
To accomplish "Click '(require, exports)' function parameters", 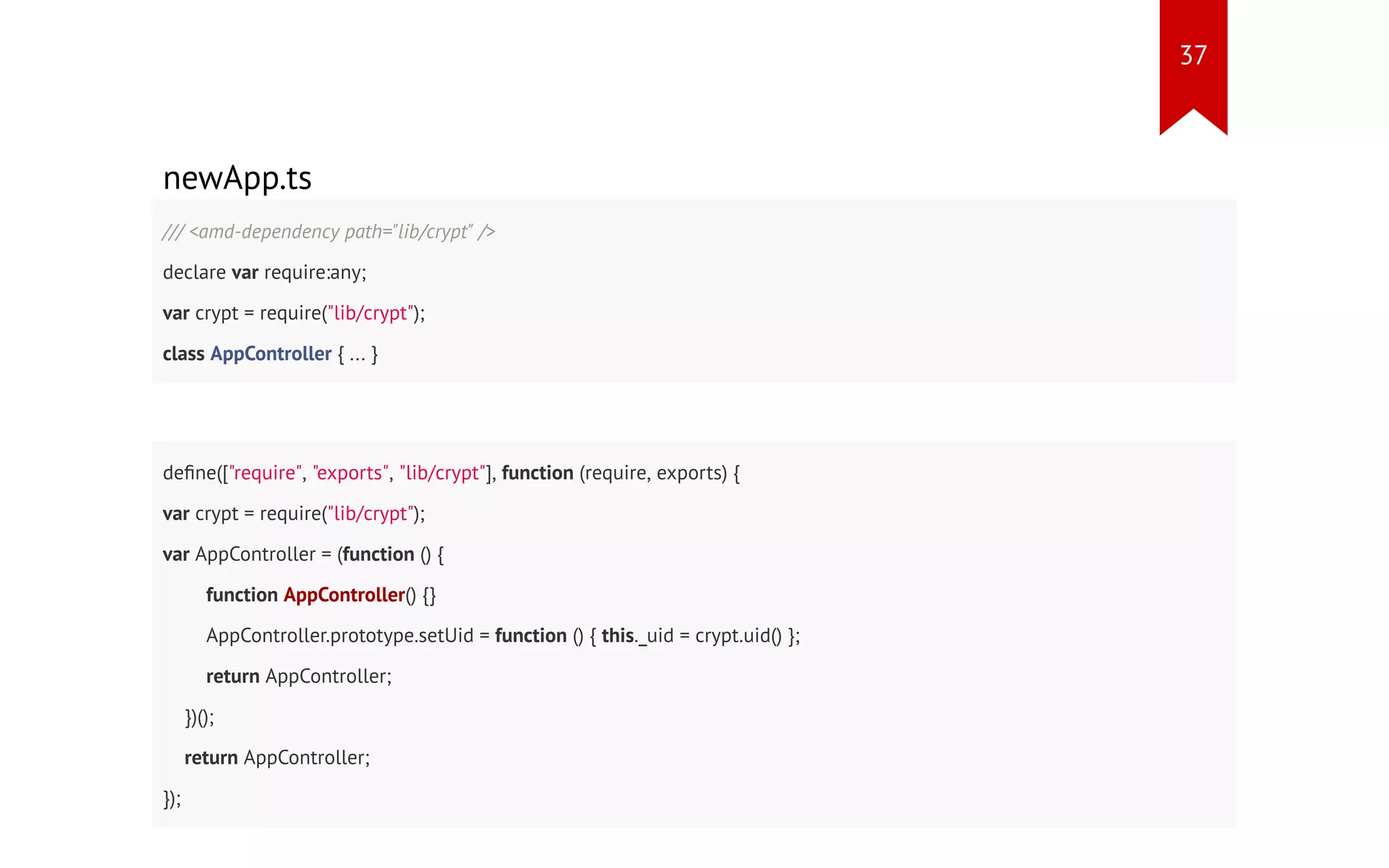I will click(652, 473).
